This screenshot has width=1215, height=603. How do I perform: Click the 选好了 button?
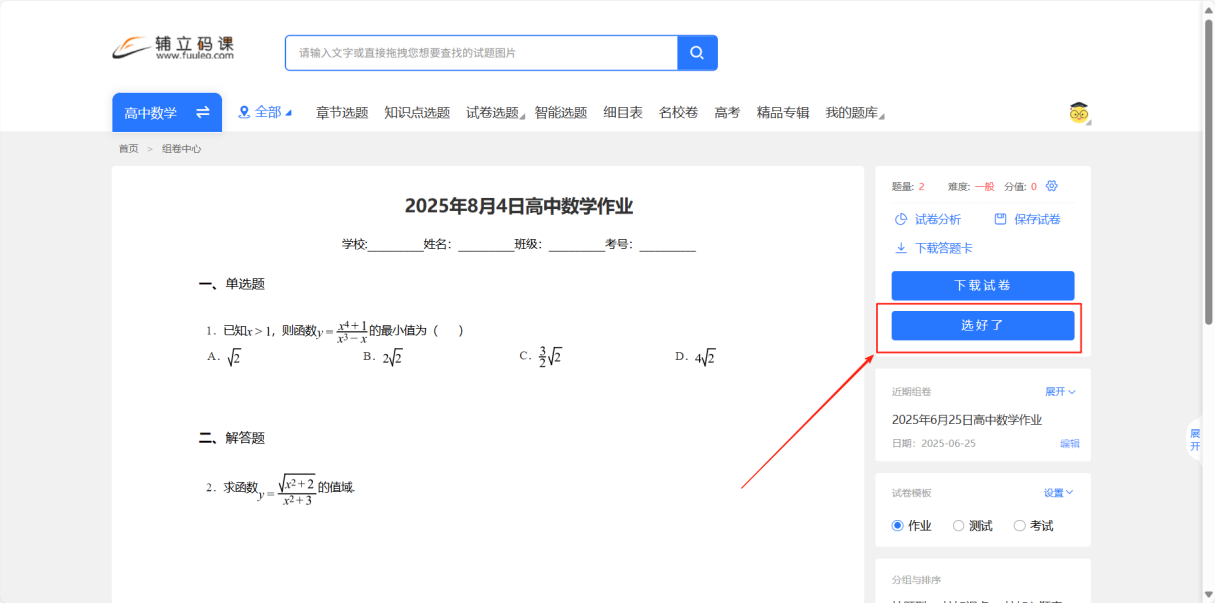[983, 325]
